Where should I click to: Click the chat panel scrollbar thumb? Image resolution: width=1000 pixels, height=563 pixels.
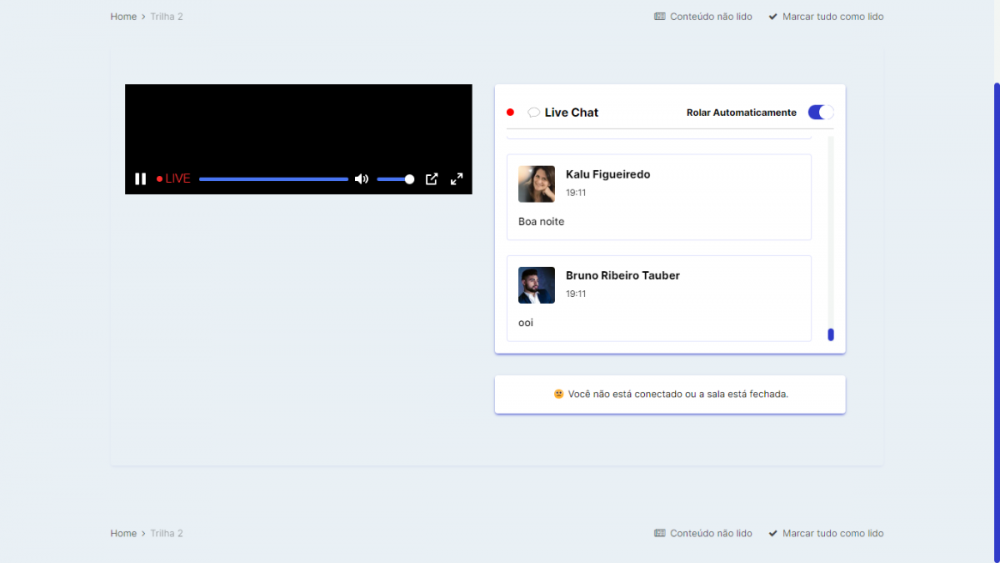pos(831,334)
